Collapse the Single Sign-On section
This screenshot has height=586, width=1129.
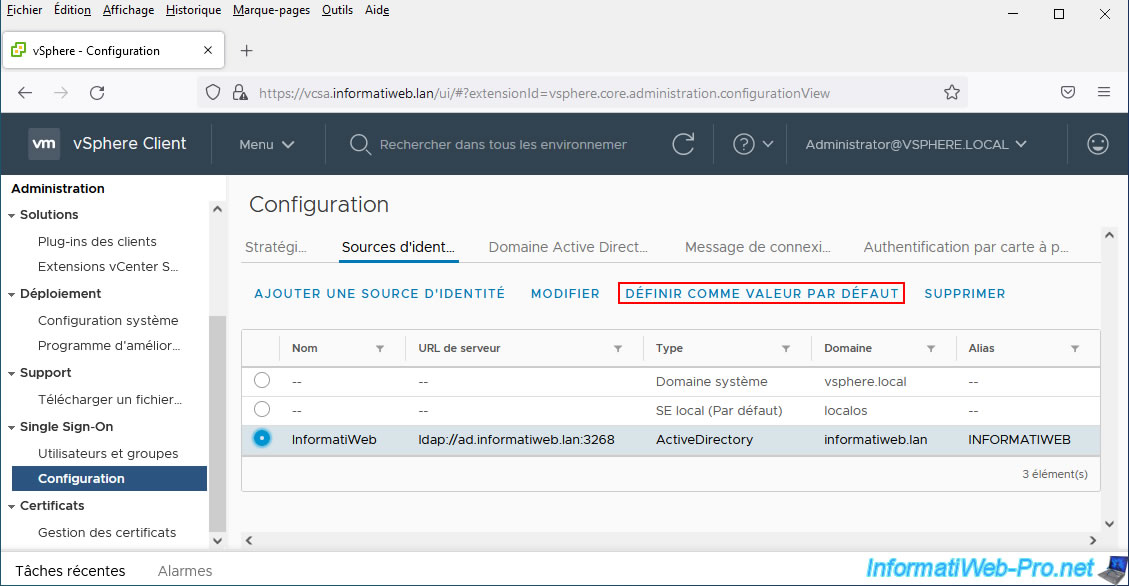click(12, 428)
